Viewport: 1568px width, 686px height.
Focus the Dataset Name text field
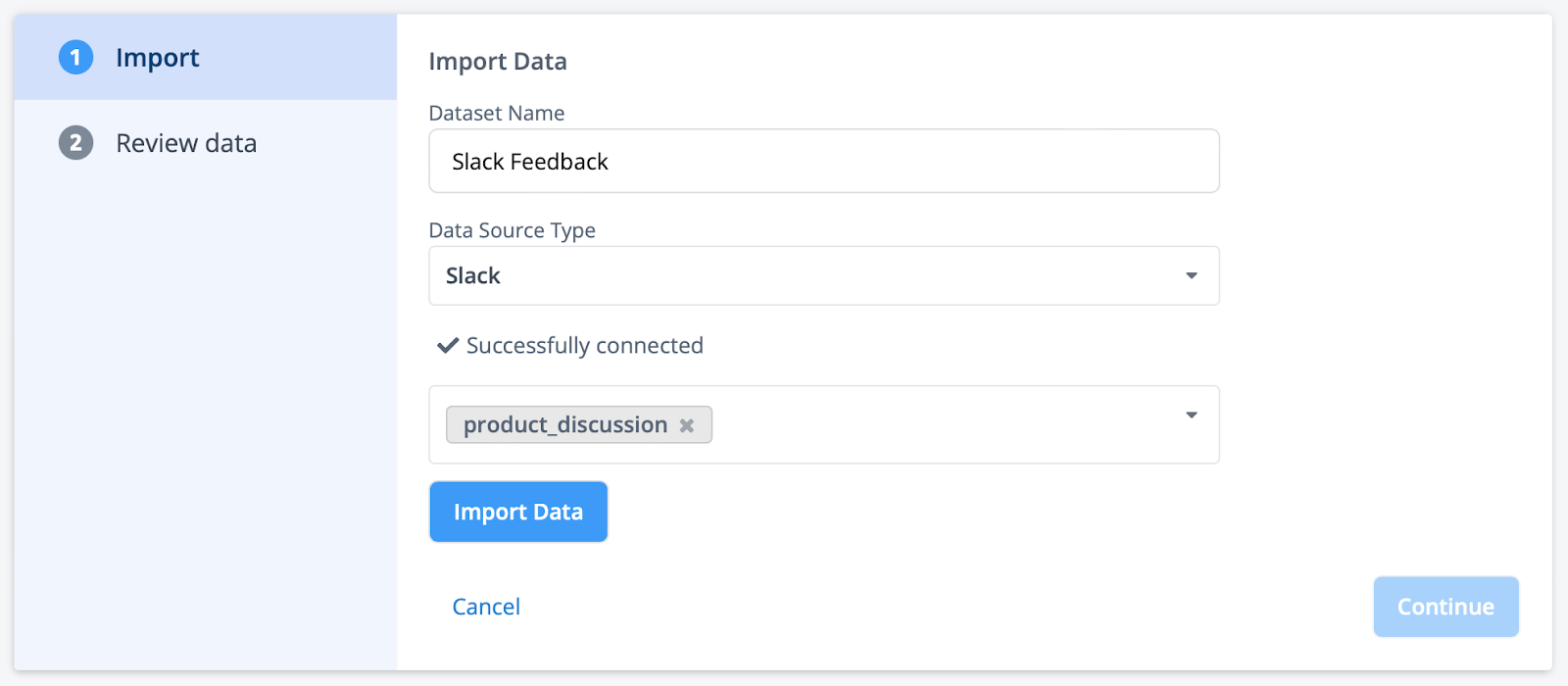pos(882,162)
